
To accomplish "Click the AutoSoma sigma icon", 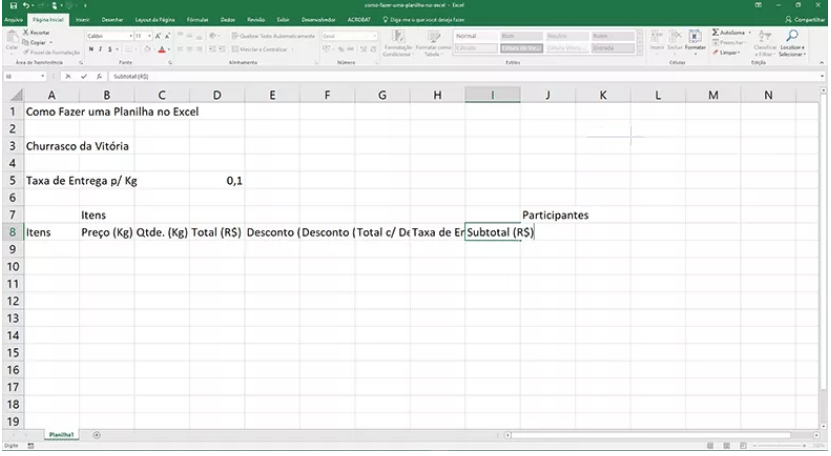I will (716, 33).
